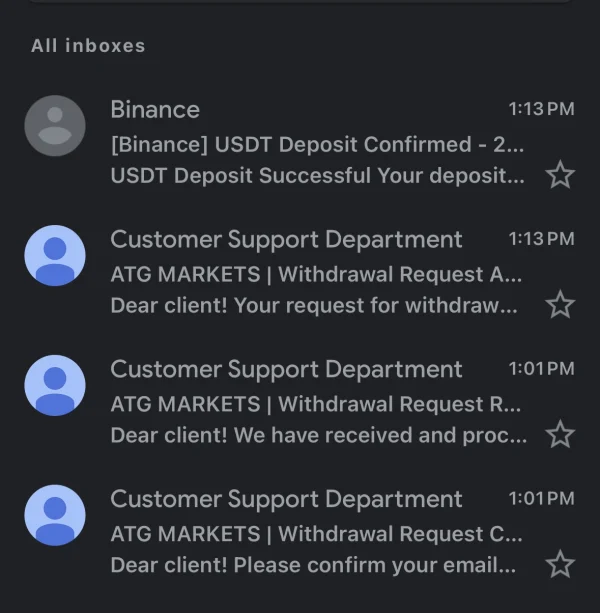The height and width of the screenshot is (613, 600).
Task: Tap the gray Binance sender avatar
Action: click(55, 126)
